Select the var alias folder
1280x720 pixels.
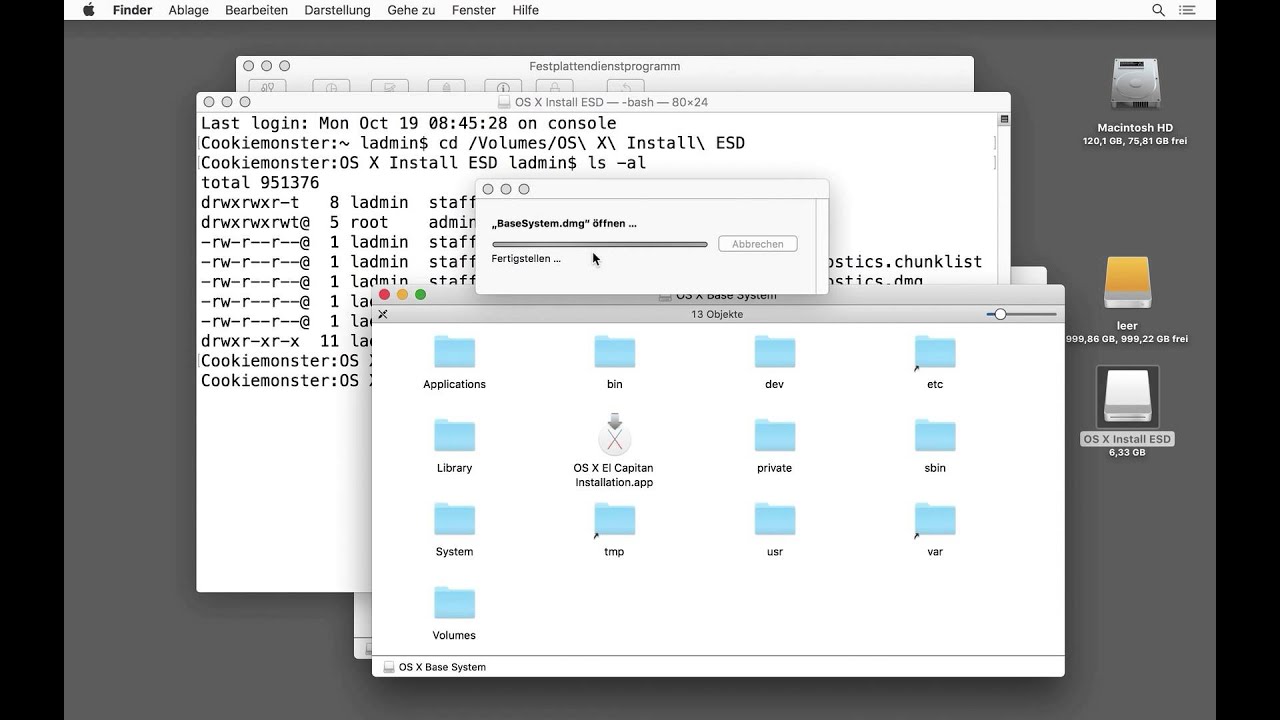934,521
